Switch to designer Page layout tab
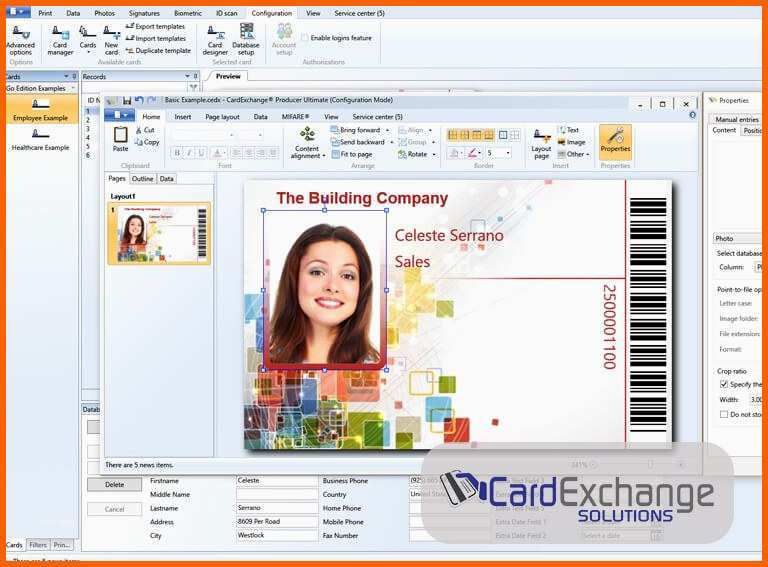 point(222,117)
